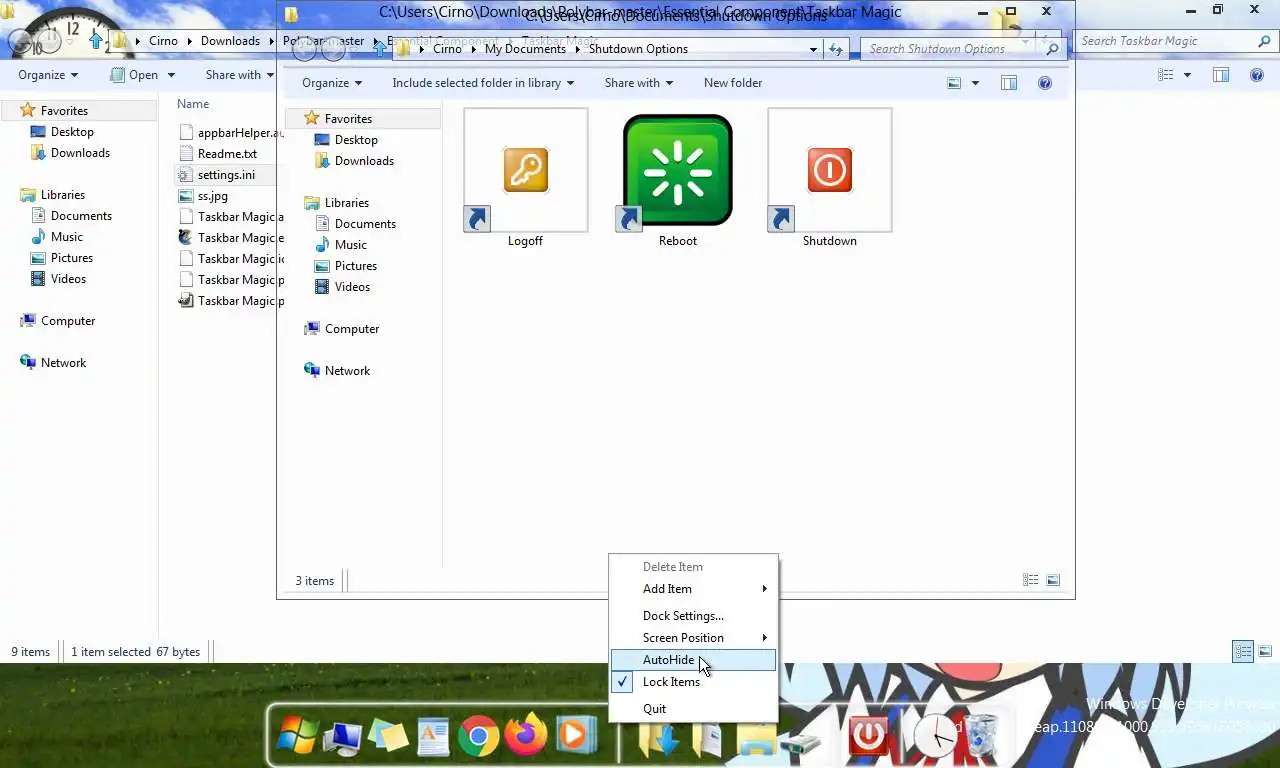
Task: Change view icon in Shutdown Options toolbar
Action: click(x=954, y=83)
